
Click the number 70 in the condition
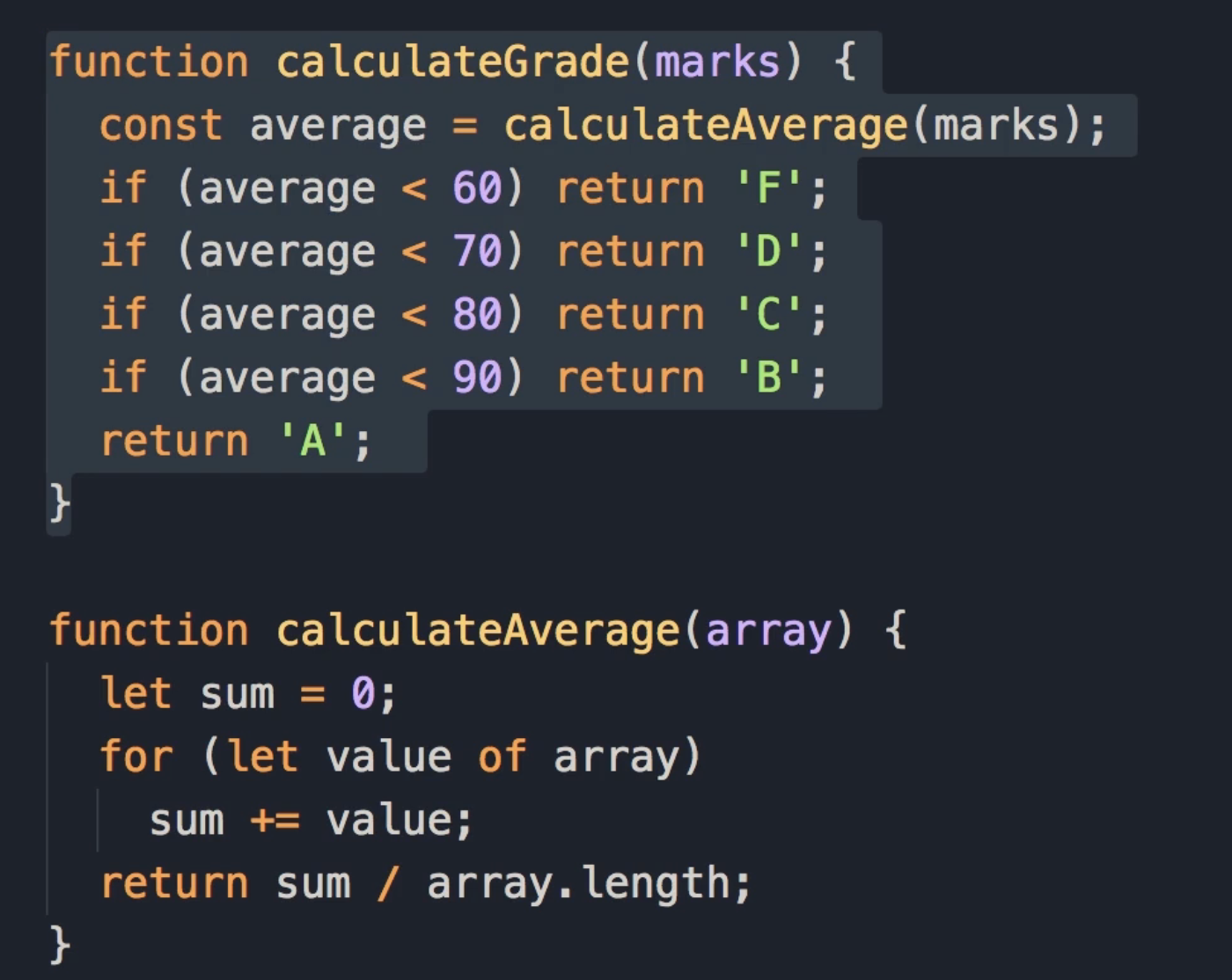(477, 252)
